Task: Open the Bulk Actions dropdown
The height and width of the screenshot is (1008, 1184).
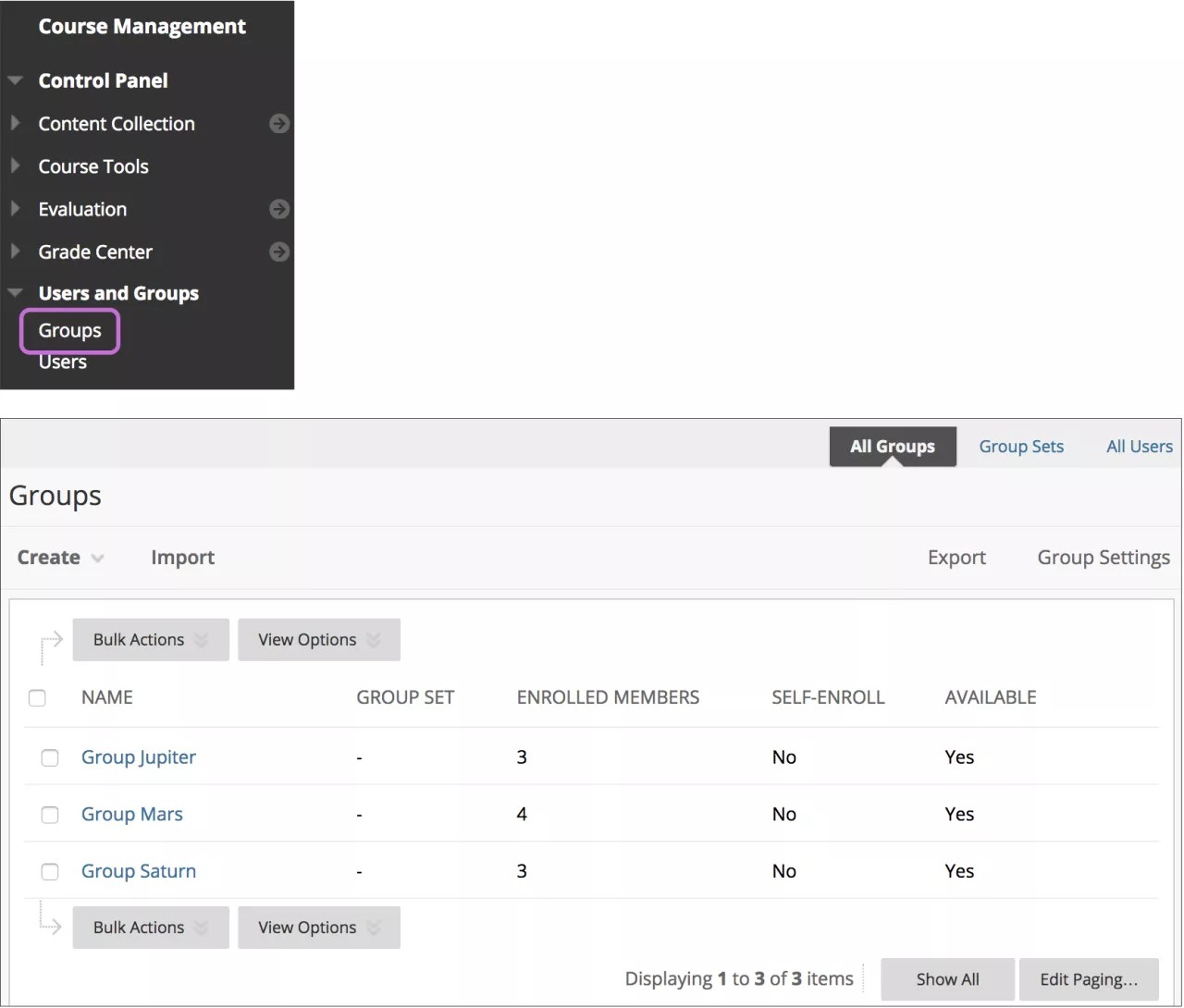Action: (150, 639)
